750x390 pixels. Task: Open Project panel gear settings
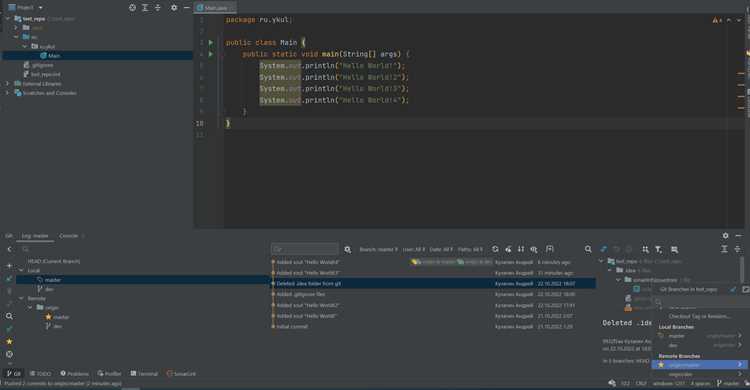click(174, 8)
